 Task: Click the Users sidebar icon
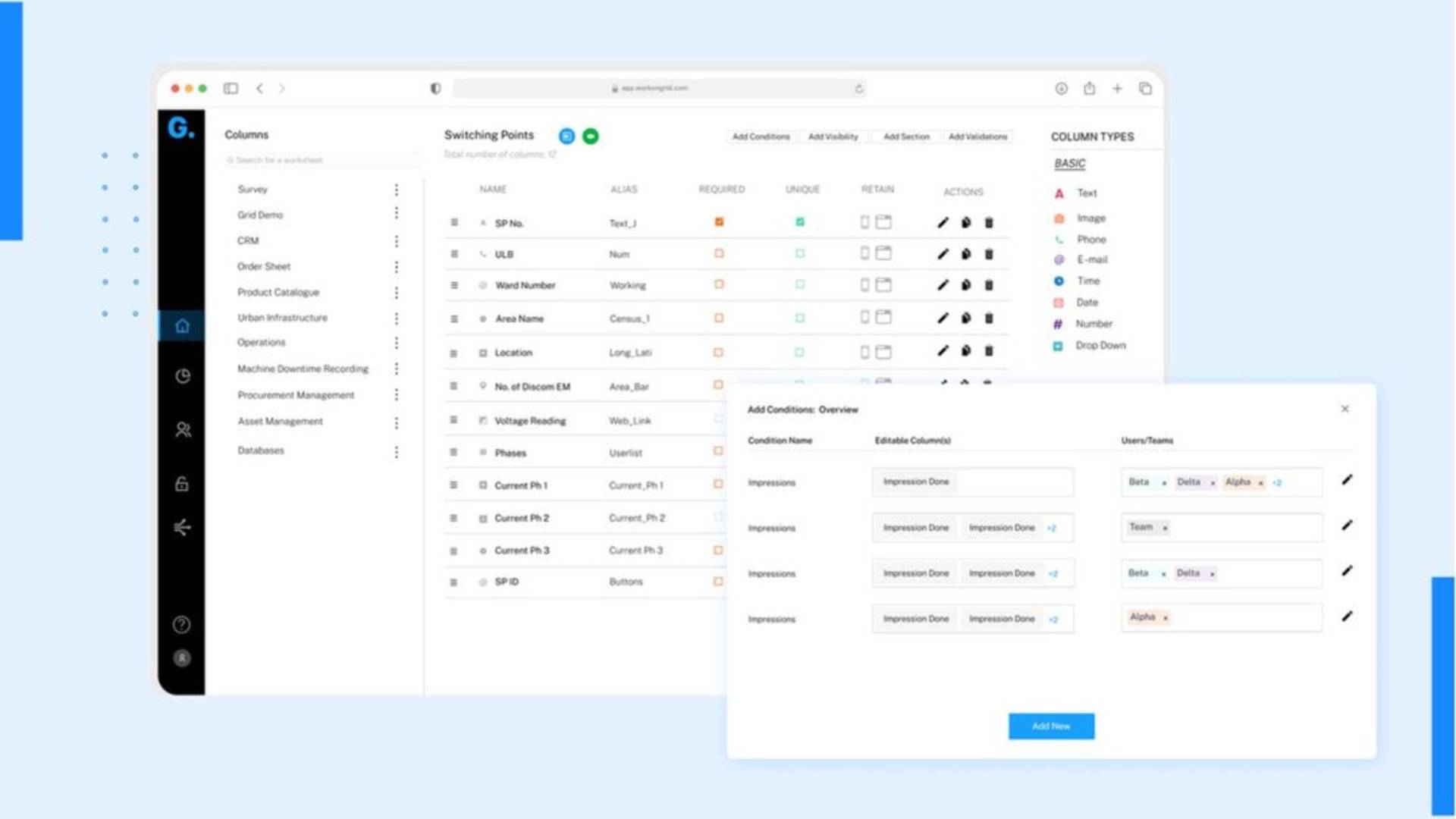coord(182,430)
